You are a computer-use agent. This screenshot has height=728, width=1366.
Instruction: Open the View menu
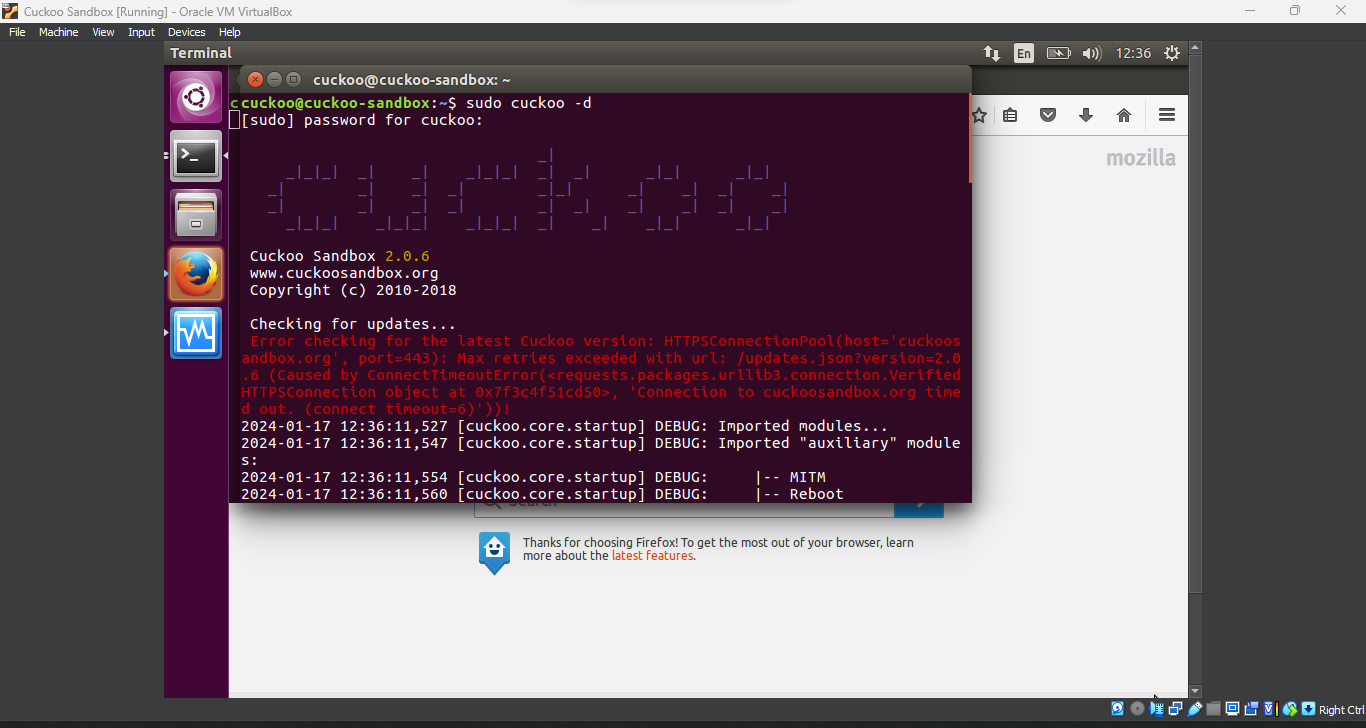pyautogui.click(x=104, y=32)
